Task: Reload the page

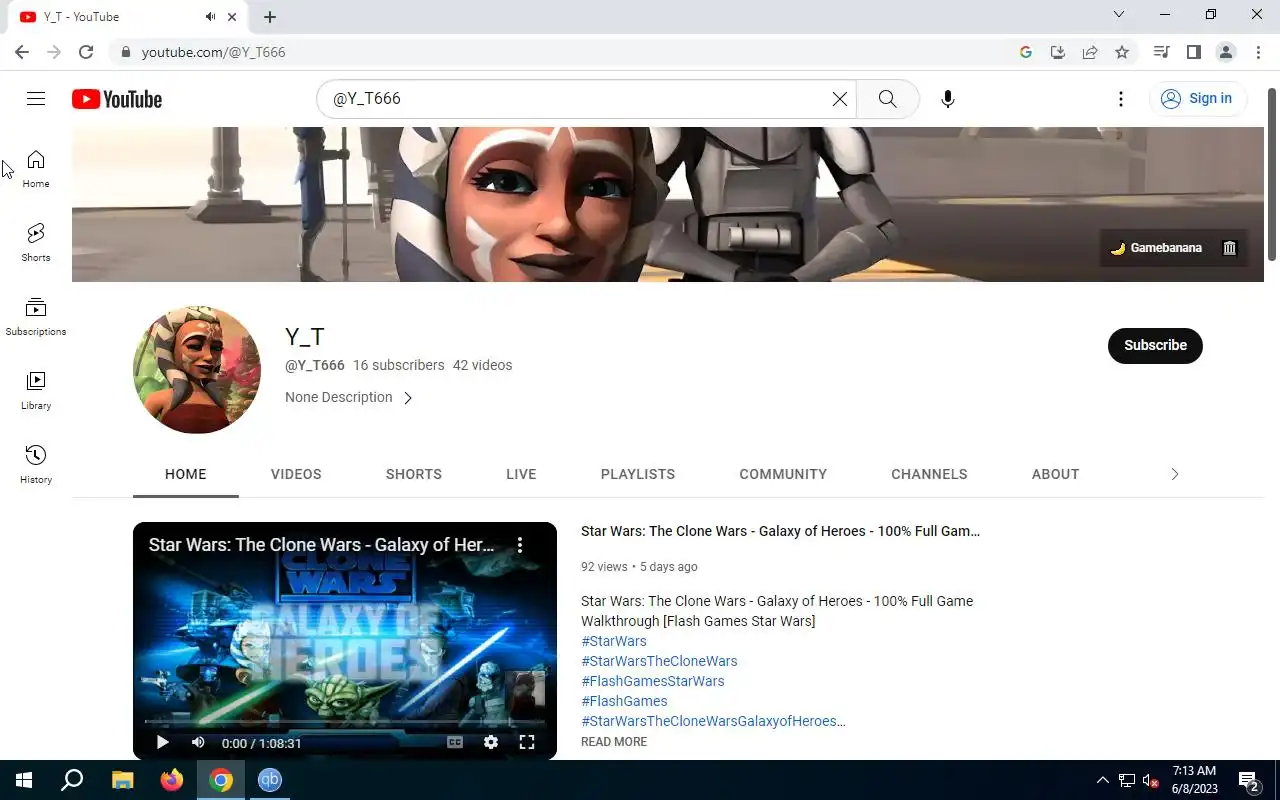Action: tap(86, 52)
